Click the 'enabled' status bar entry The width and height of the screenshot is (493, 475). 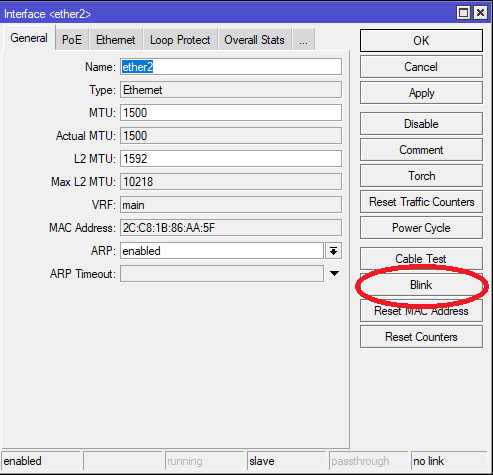click(41, 461)
